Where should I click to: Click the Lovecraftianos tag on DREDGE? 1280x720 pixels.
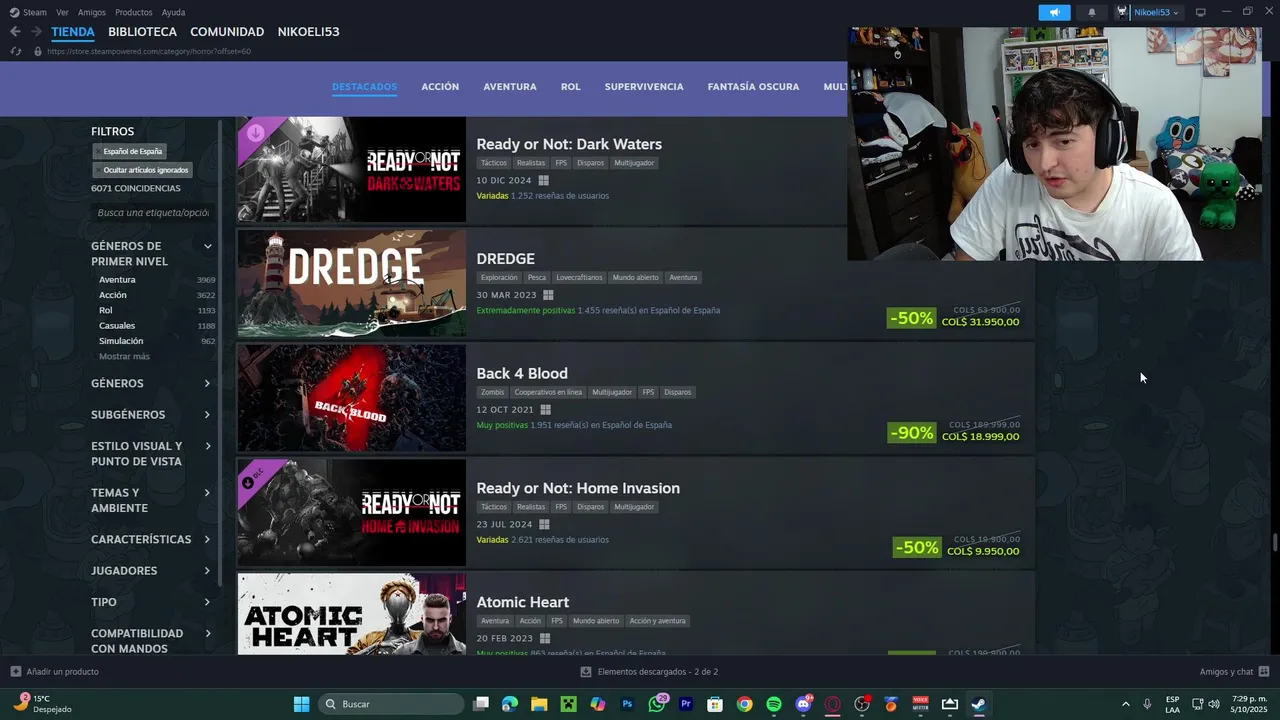(580, 277)
